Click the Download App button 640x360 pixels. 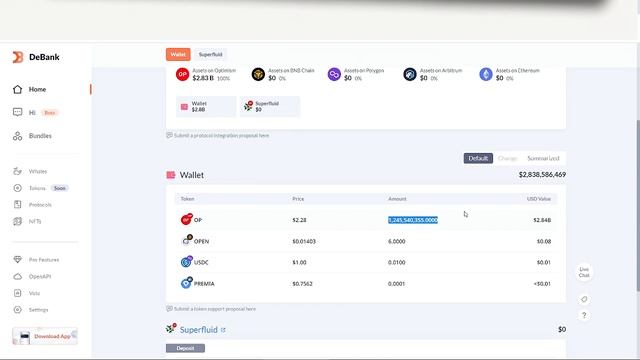(45, 336)
